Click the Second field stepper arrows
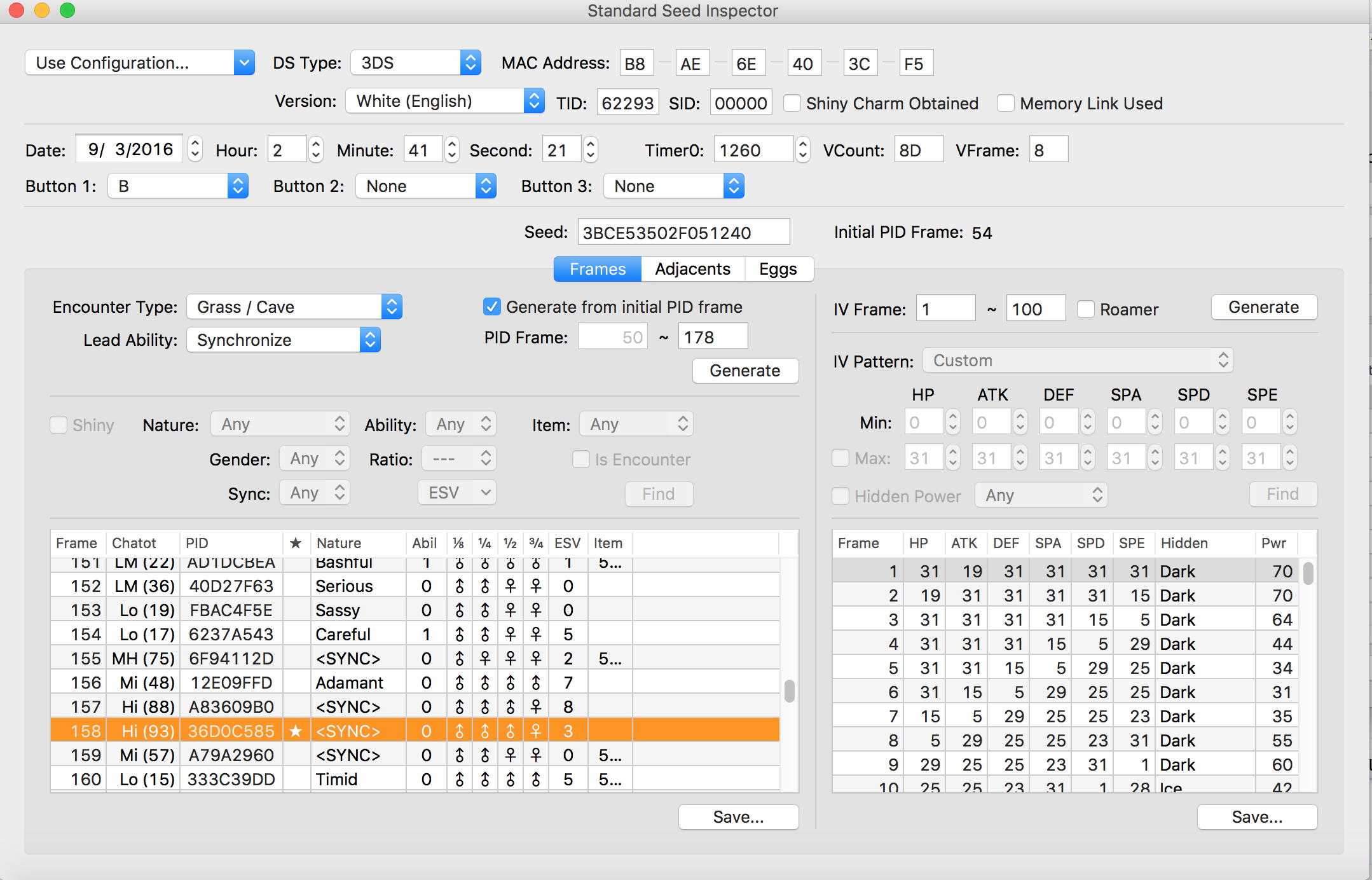Image resolution: width=1372 pixels, height=880 pixels. pos(591,150)
